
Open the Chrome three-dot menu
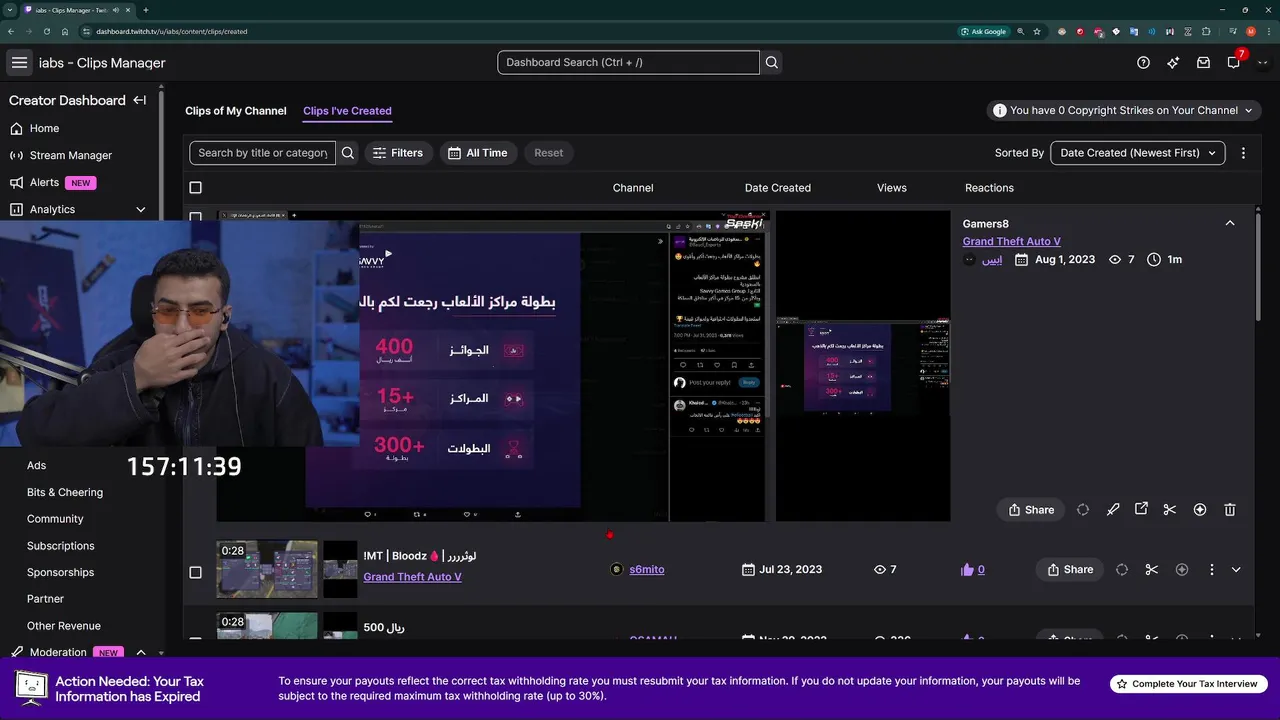(1268, 31)
